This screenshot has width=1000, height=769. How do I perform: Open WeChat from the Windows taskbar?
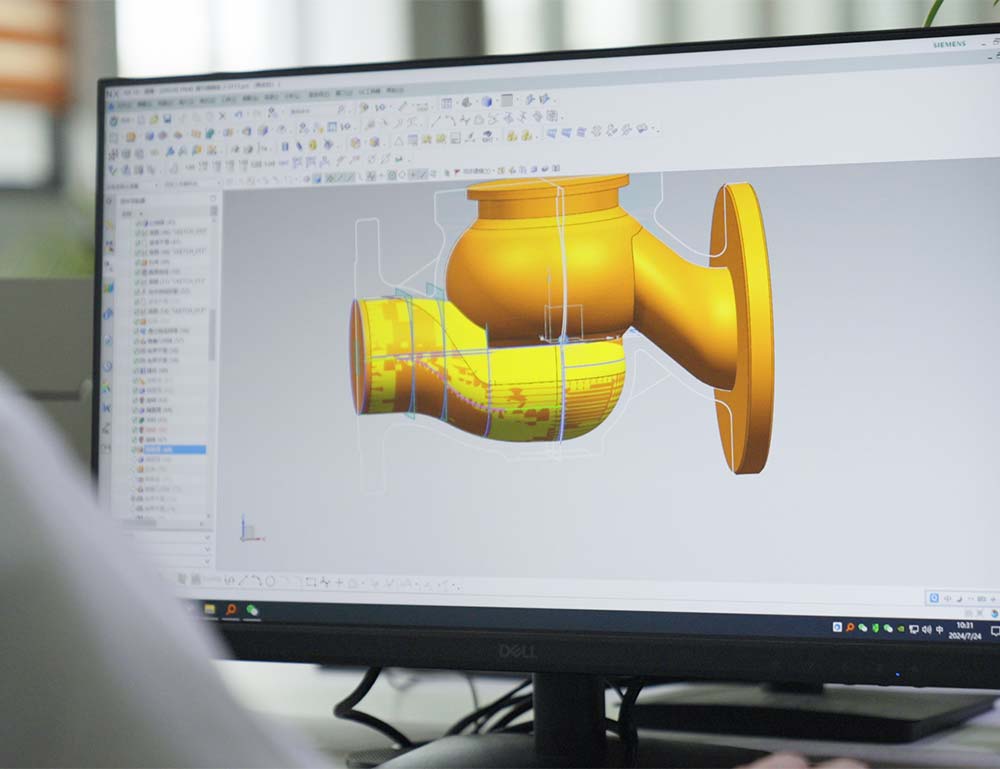tap(253, 611)
